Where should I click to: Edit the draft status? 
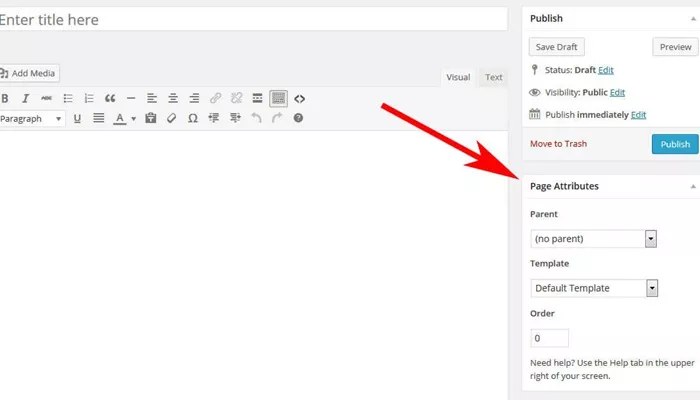point(606,70)
